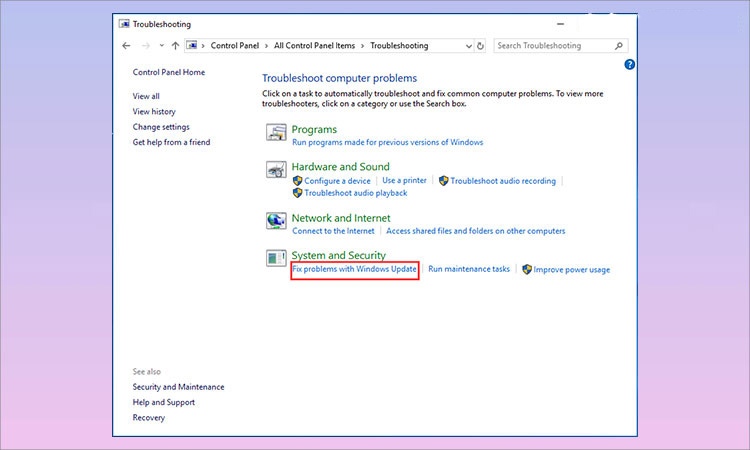Open View history
Image resolution: width=750 pixels, height=450 pixels.
[154, 111]
